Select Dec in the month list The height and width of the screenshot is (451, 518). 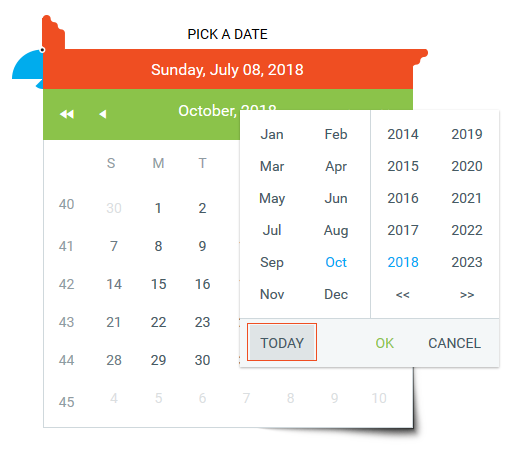[x=336, y=294]
